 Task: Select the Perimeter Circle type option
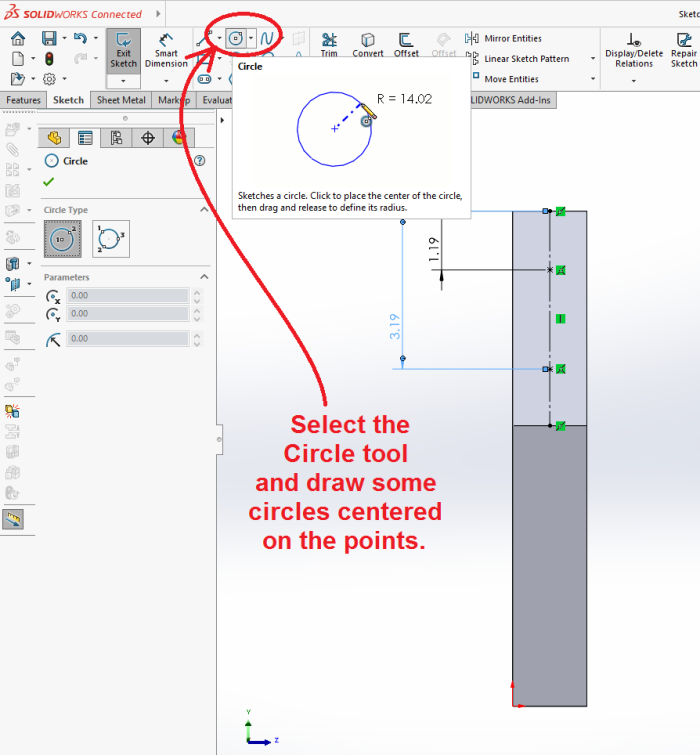(111, 239)
